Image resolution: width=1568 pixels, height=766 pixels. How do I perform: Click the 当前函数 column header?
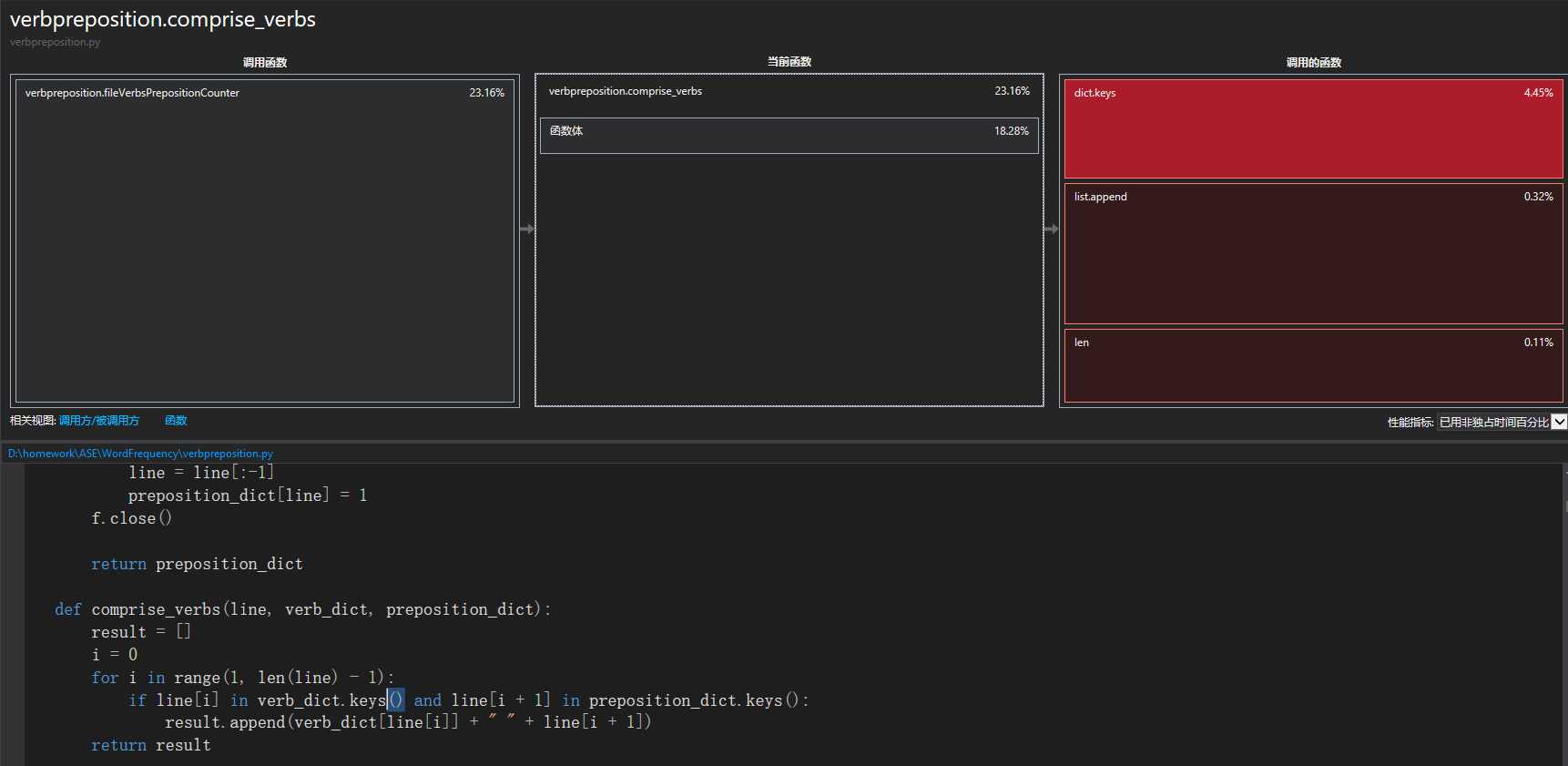tap(789, 62)
